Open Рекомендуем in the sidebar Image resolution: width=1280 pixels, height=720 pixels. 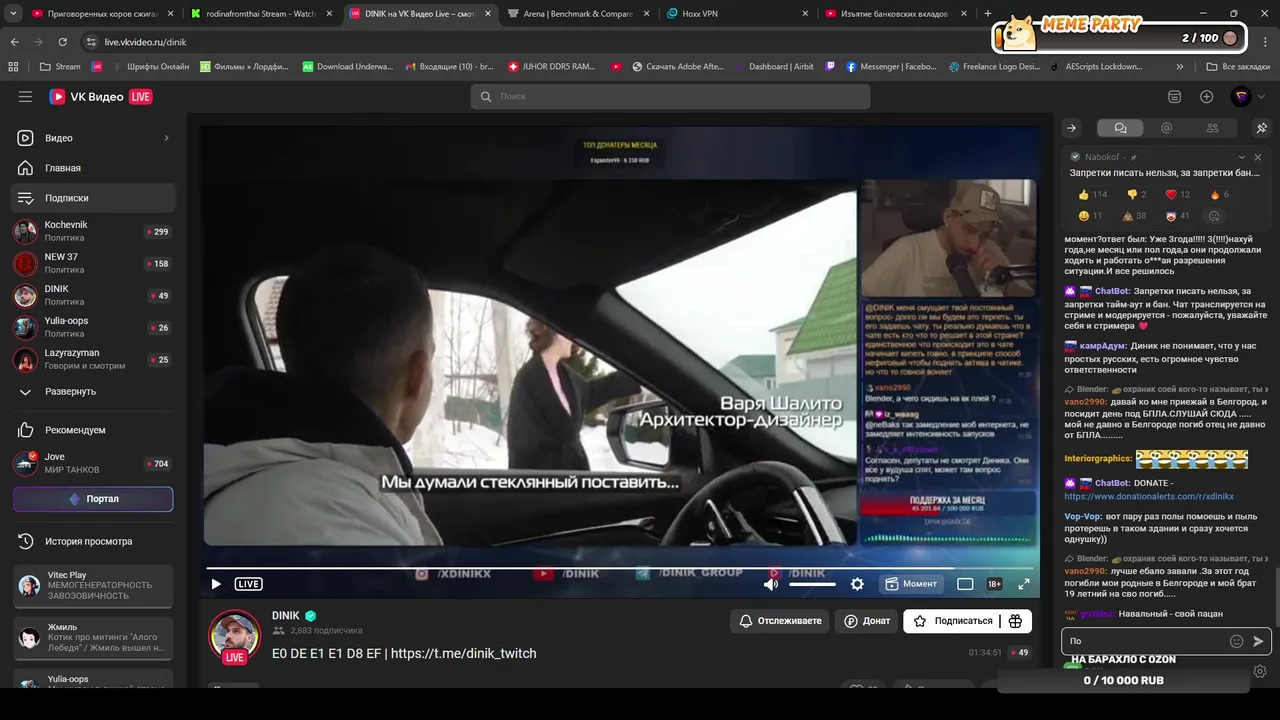[x=93, y=430]
